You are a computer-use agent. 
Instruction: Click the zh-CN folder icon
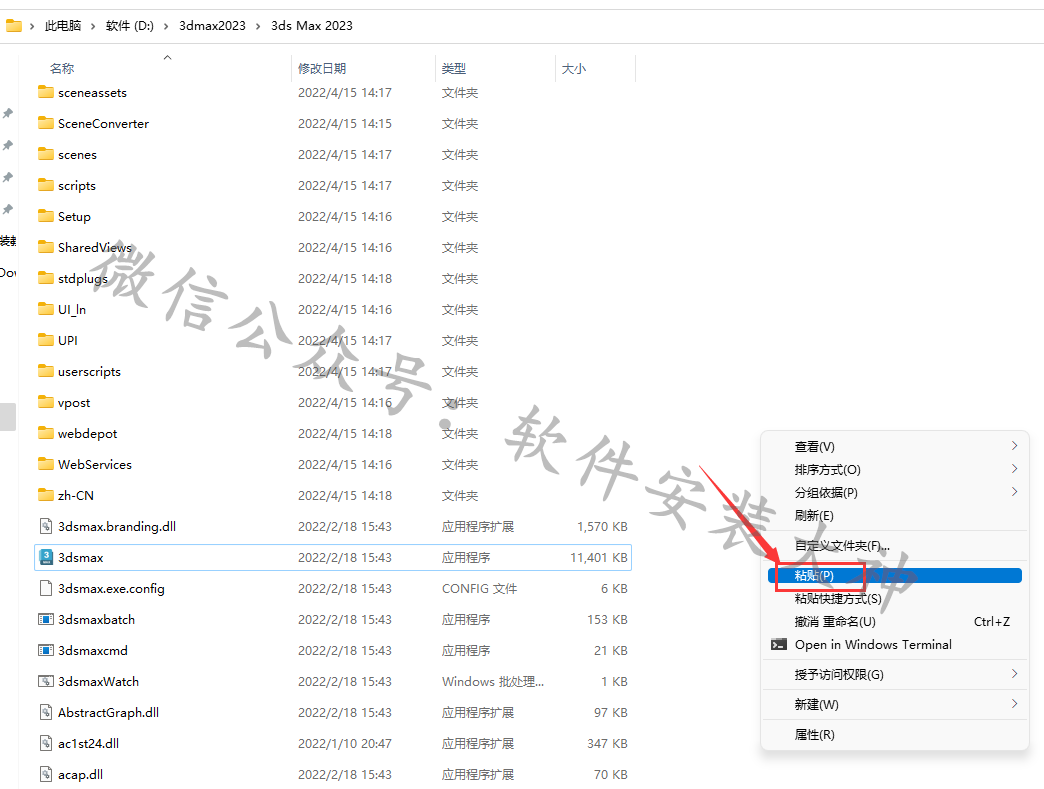46,495
